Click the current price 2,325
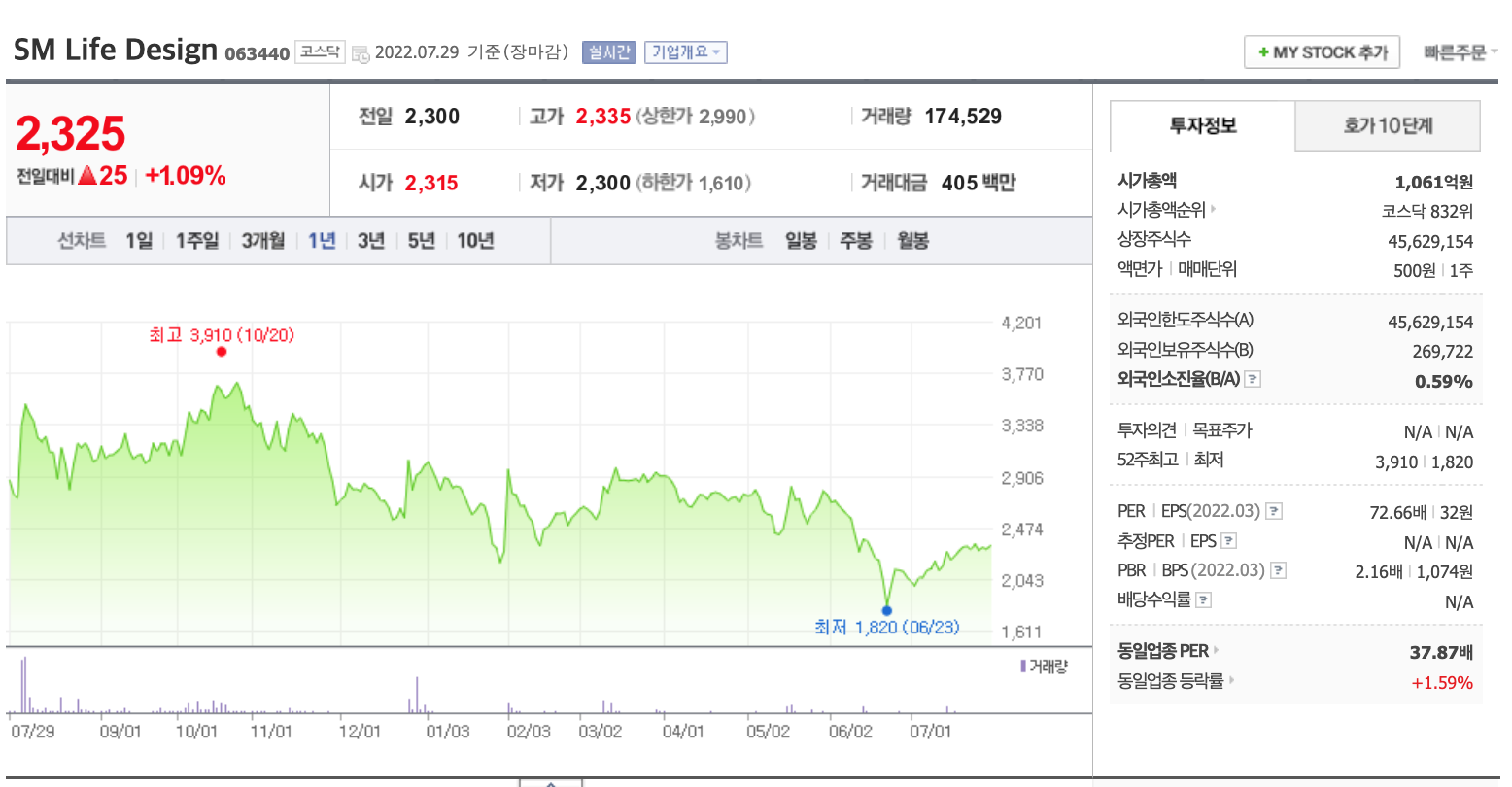 [71, 133]
